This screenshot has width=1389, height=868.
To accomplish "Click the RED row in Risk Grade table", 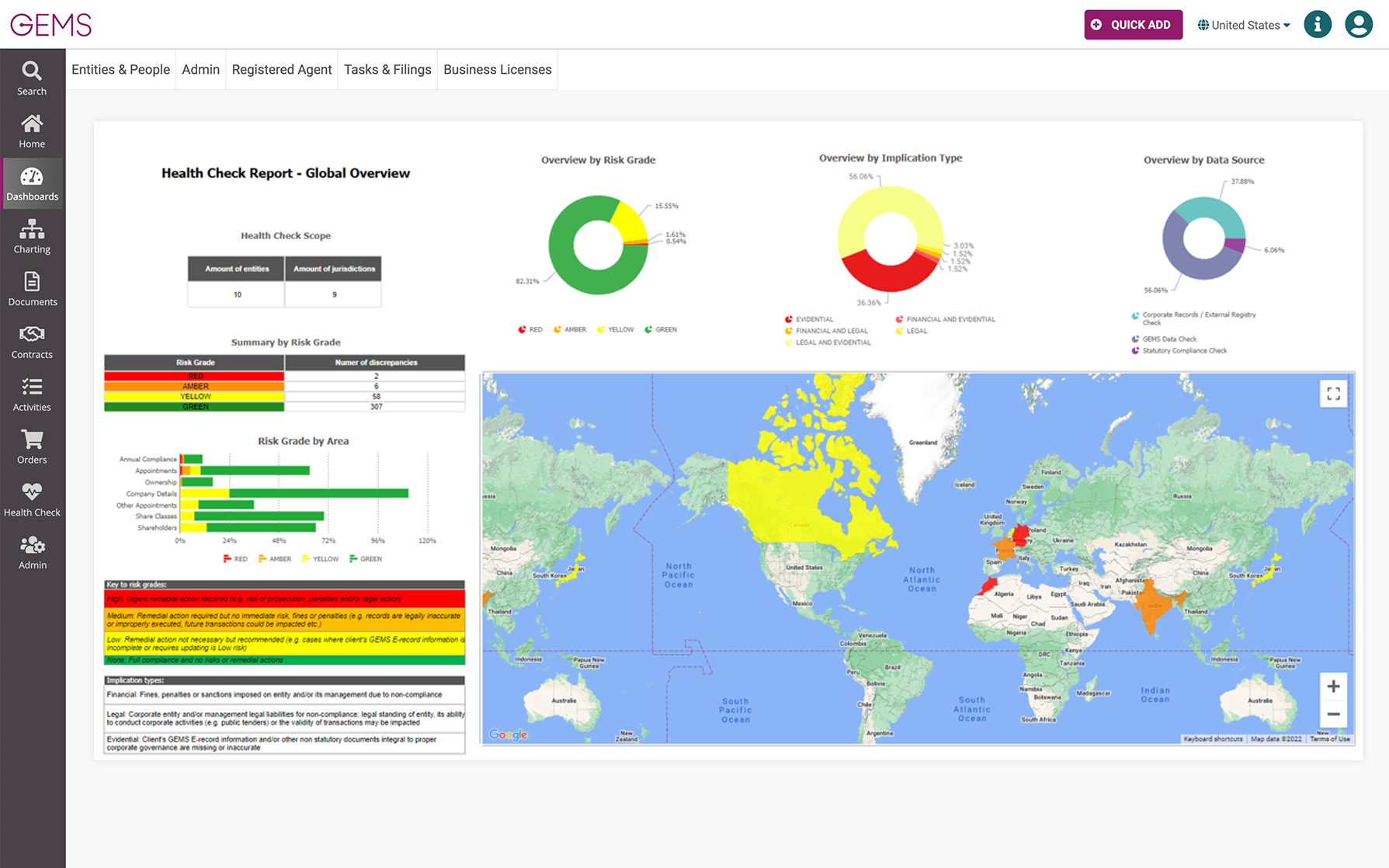I will point(284,377).
